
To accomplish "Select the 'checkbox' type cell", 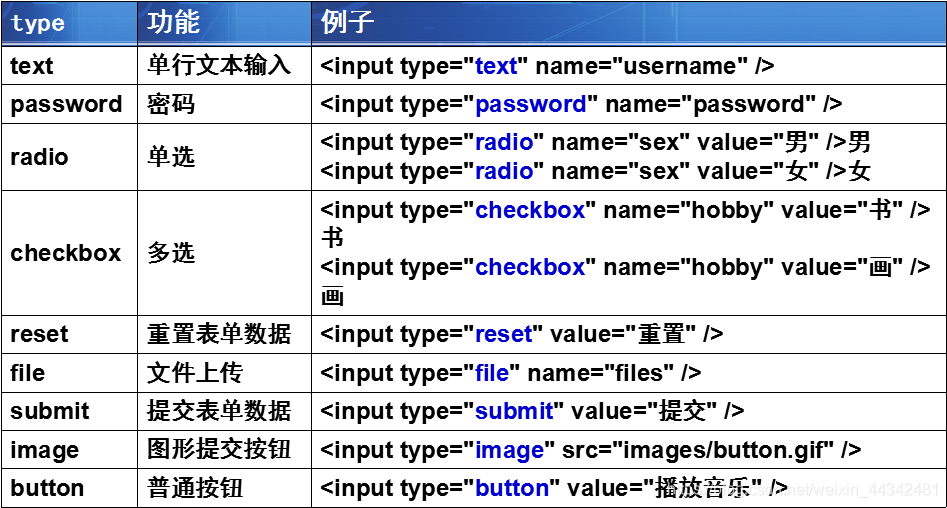I will tap(69, 253).
